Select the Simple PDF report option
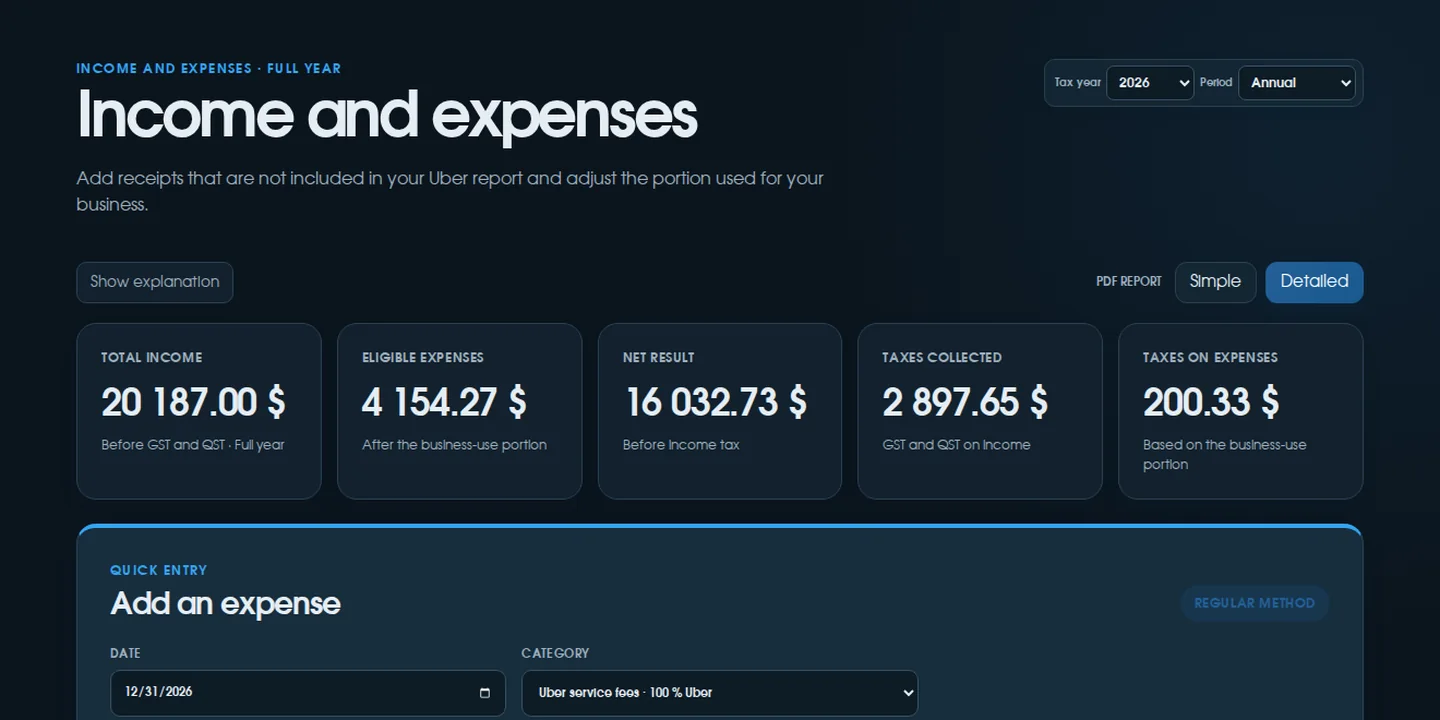The image size is (1440, 720). pos(1215,282)
